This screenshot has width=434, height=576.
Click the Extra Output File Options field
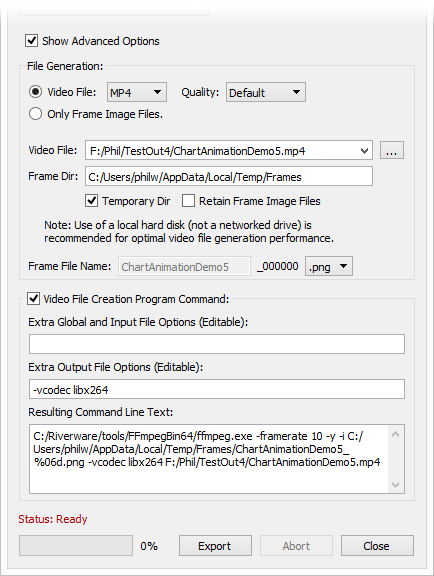(217, 389)
